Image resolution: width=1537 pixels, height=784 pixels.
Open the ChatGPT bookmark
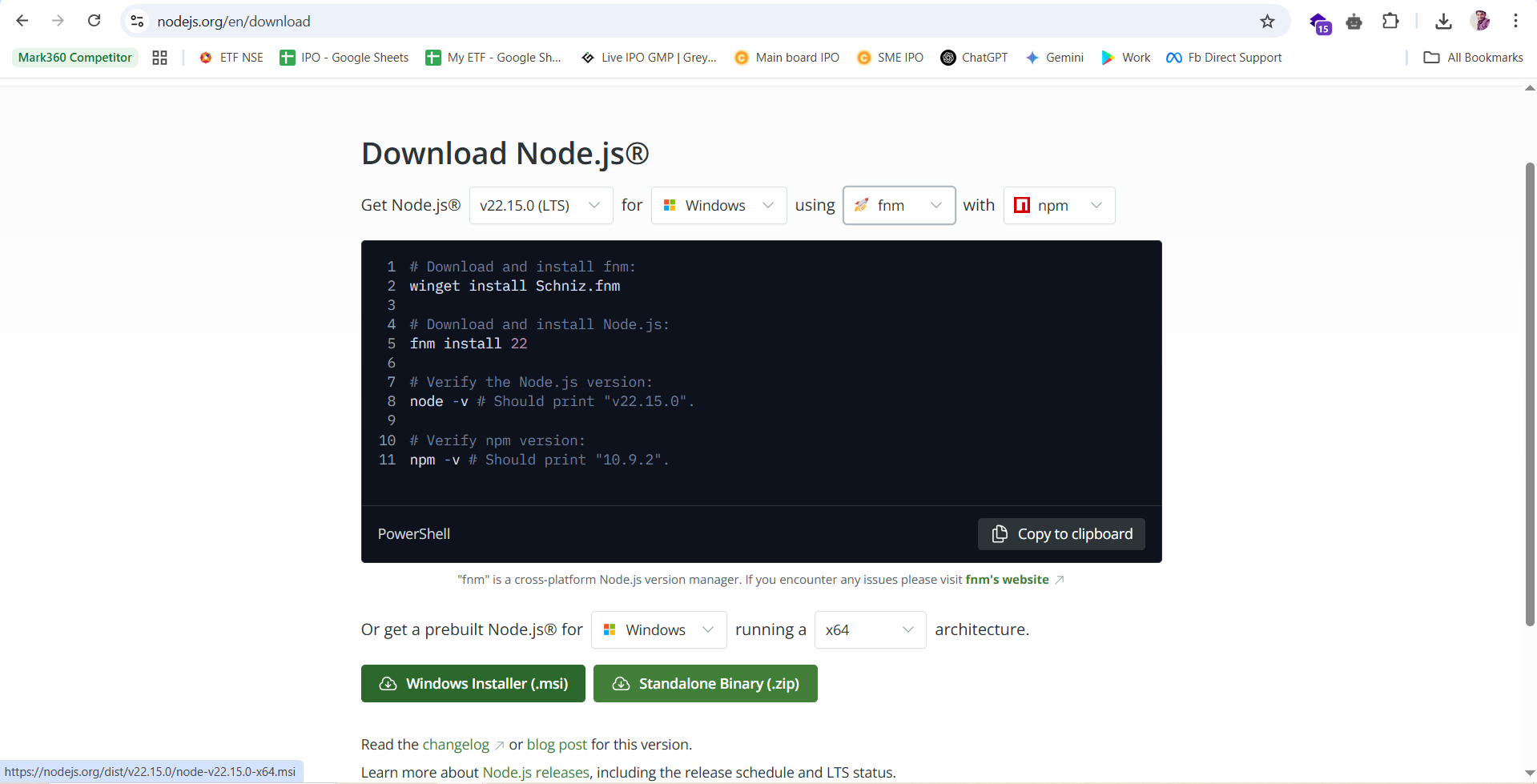pos(974,58)
